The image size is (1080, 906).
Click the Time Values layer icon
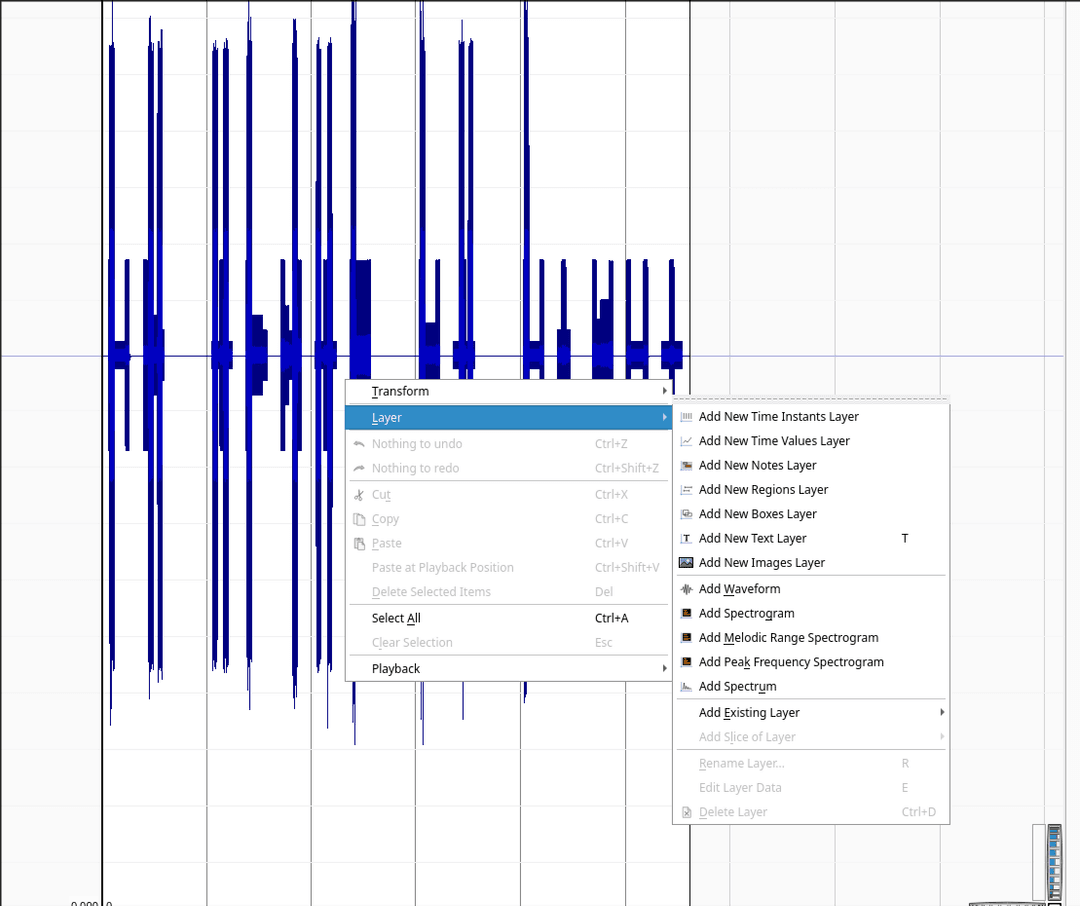point(686,441)
